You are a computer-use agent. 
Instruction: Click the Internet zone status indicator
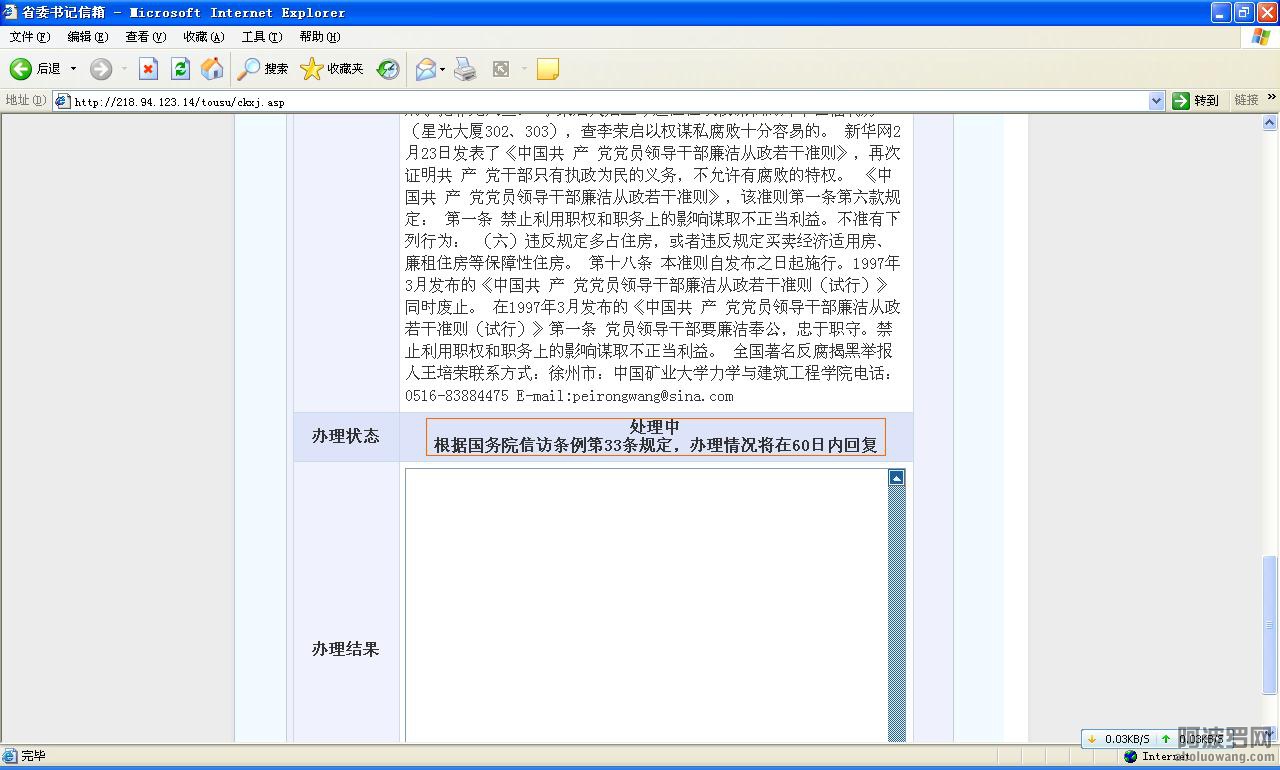pyautogui.click(x=1158, y=756)
